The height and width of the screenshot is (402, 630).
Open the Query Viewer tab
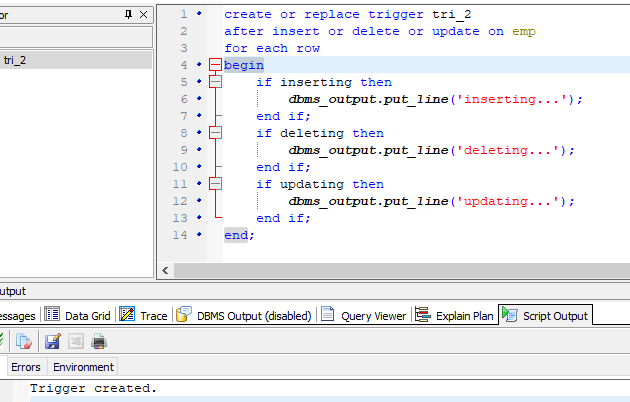[364, 315]
